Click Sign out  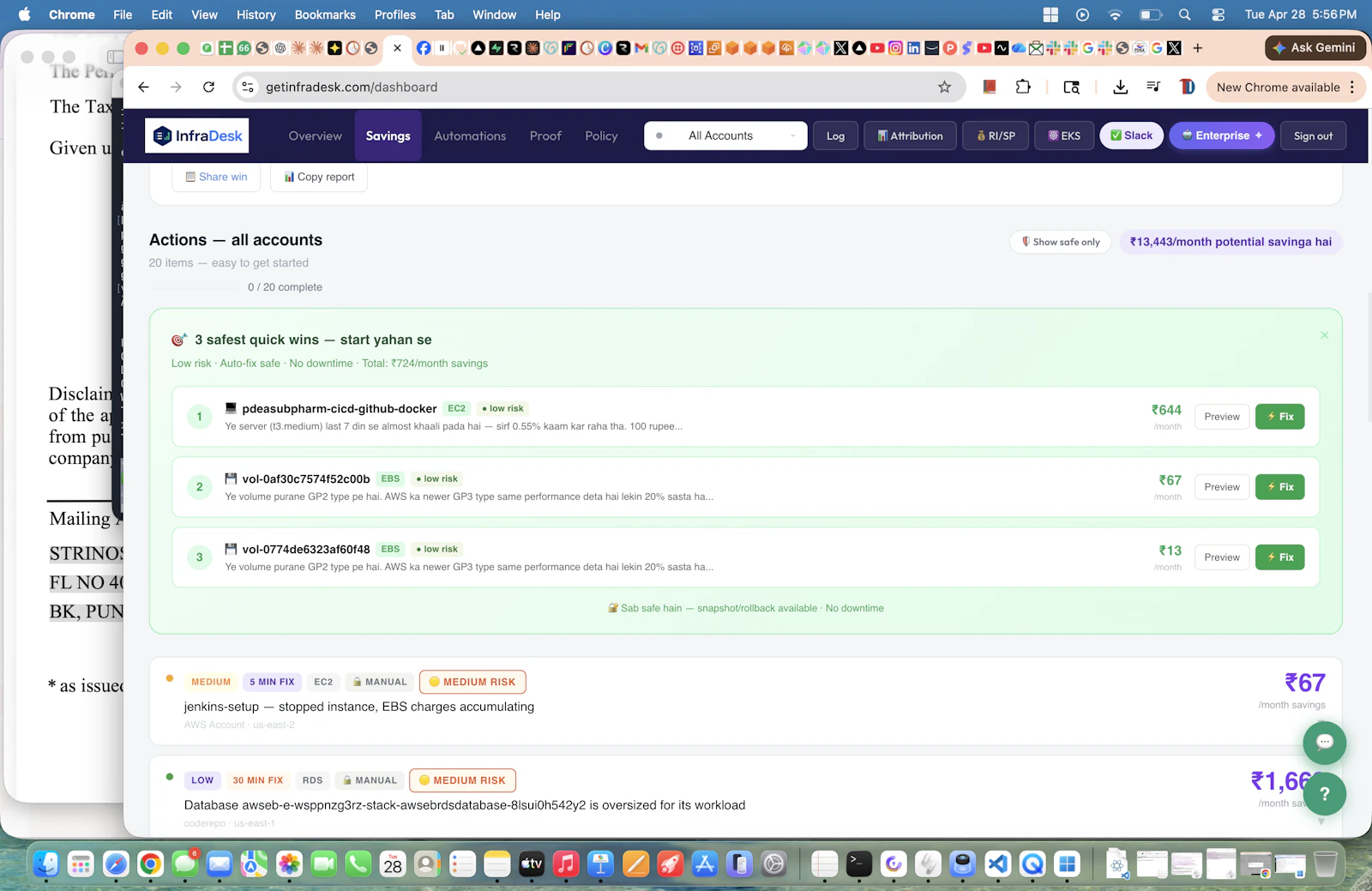(1313, 135)
